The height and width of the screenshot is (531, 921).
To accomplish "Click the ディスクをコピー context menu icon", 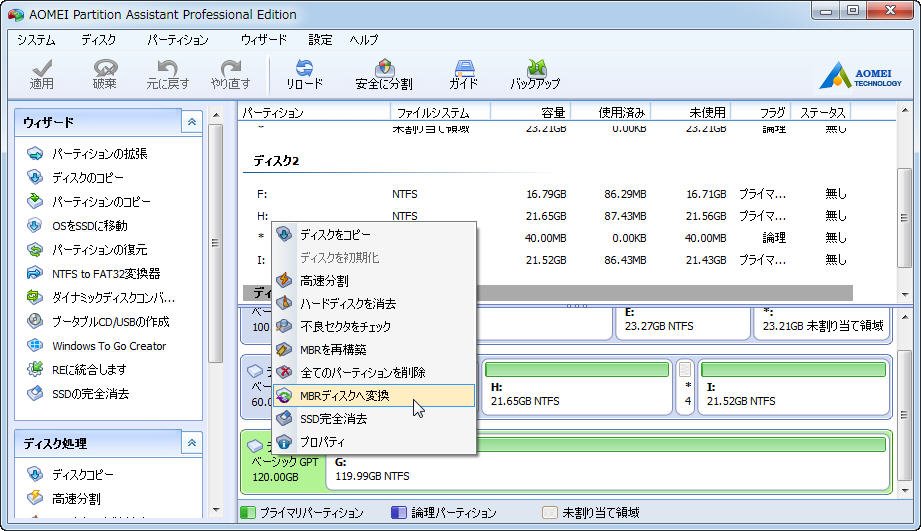I will 284,234.
